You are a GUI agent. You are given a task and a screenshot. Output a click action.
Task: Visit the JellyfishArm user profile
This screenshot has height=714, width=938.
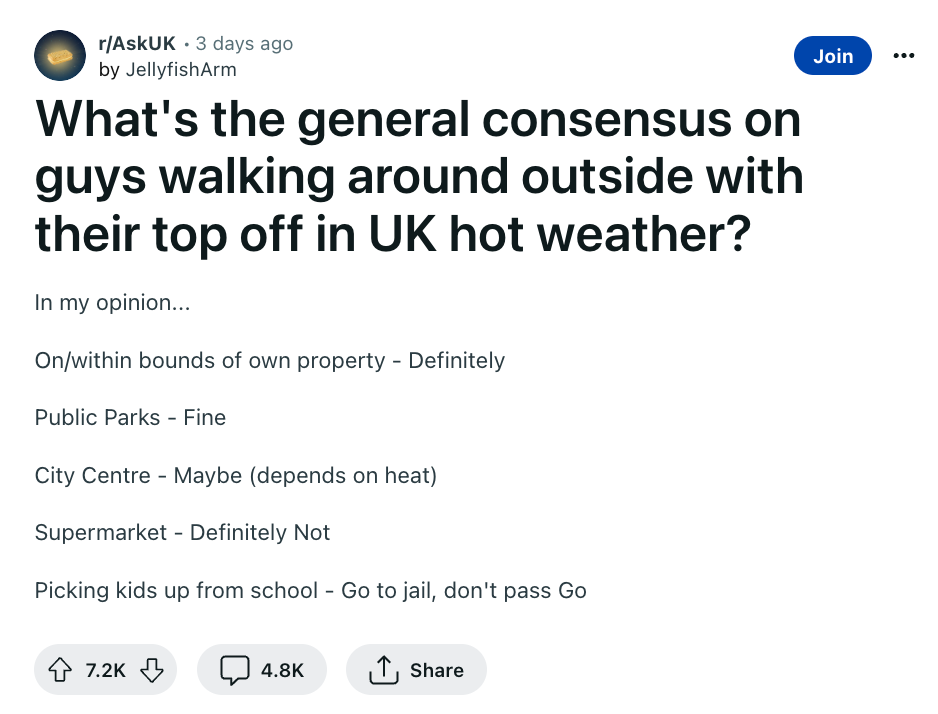tap(181, 70)
